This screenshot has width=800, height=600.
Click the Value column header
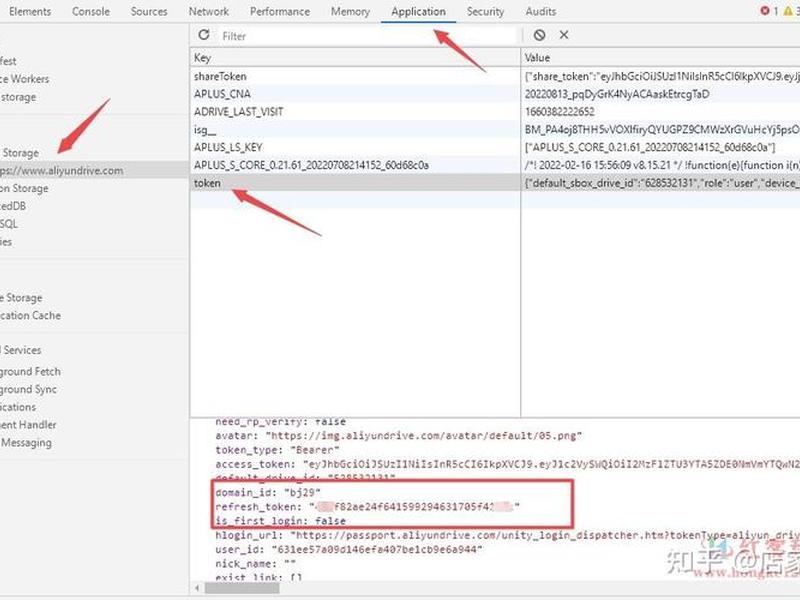(660, 58)
